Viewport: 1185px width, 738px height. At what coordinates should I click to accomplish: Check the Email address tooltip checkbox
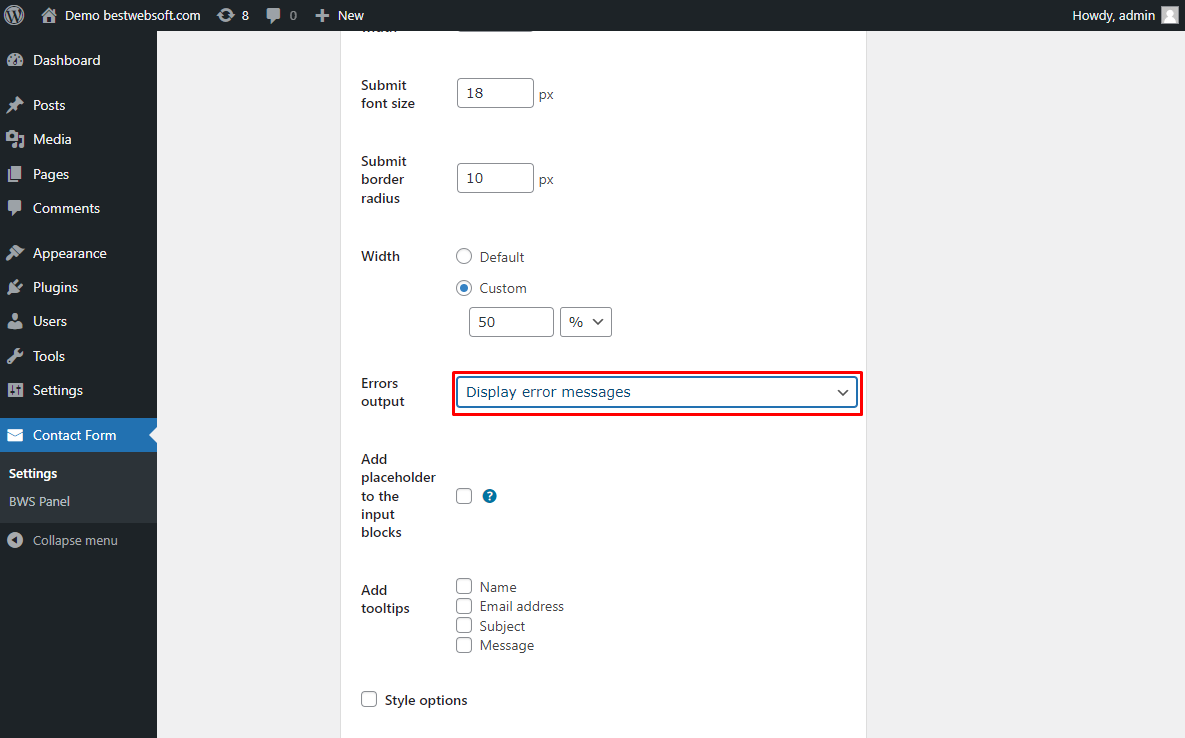point(464,606)
